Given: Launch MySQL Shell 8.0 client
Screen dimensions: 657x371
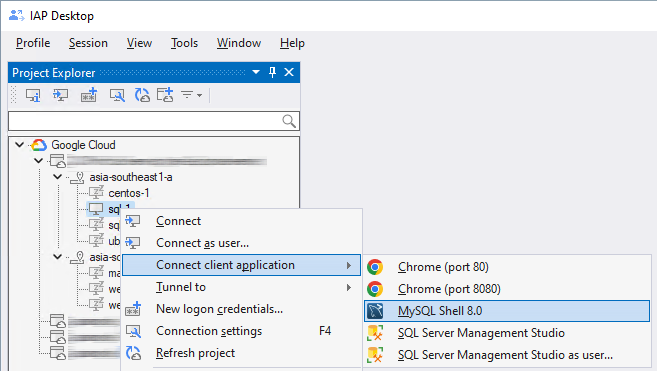Looking at the screenshot, I should [507, 311].
